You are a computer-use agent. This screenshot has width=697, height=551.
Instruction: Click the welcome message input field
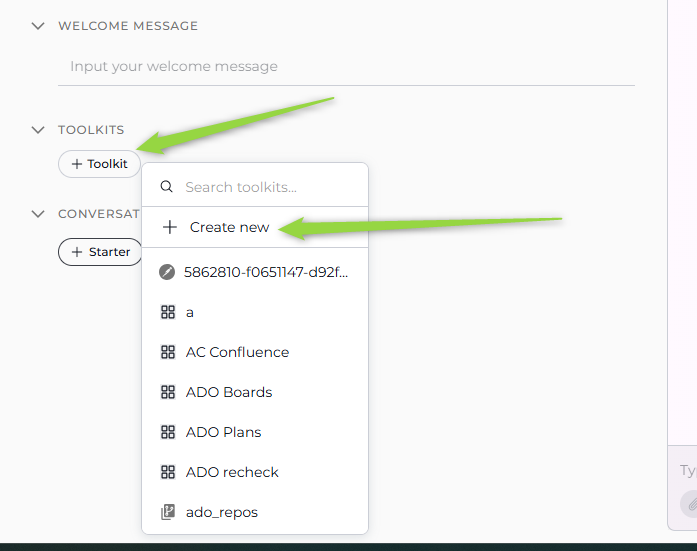346,67
